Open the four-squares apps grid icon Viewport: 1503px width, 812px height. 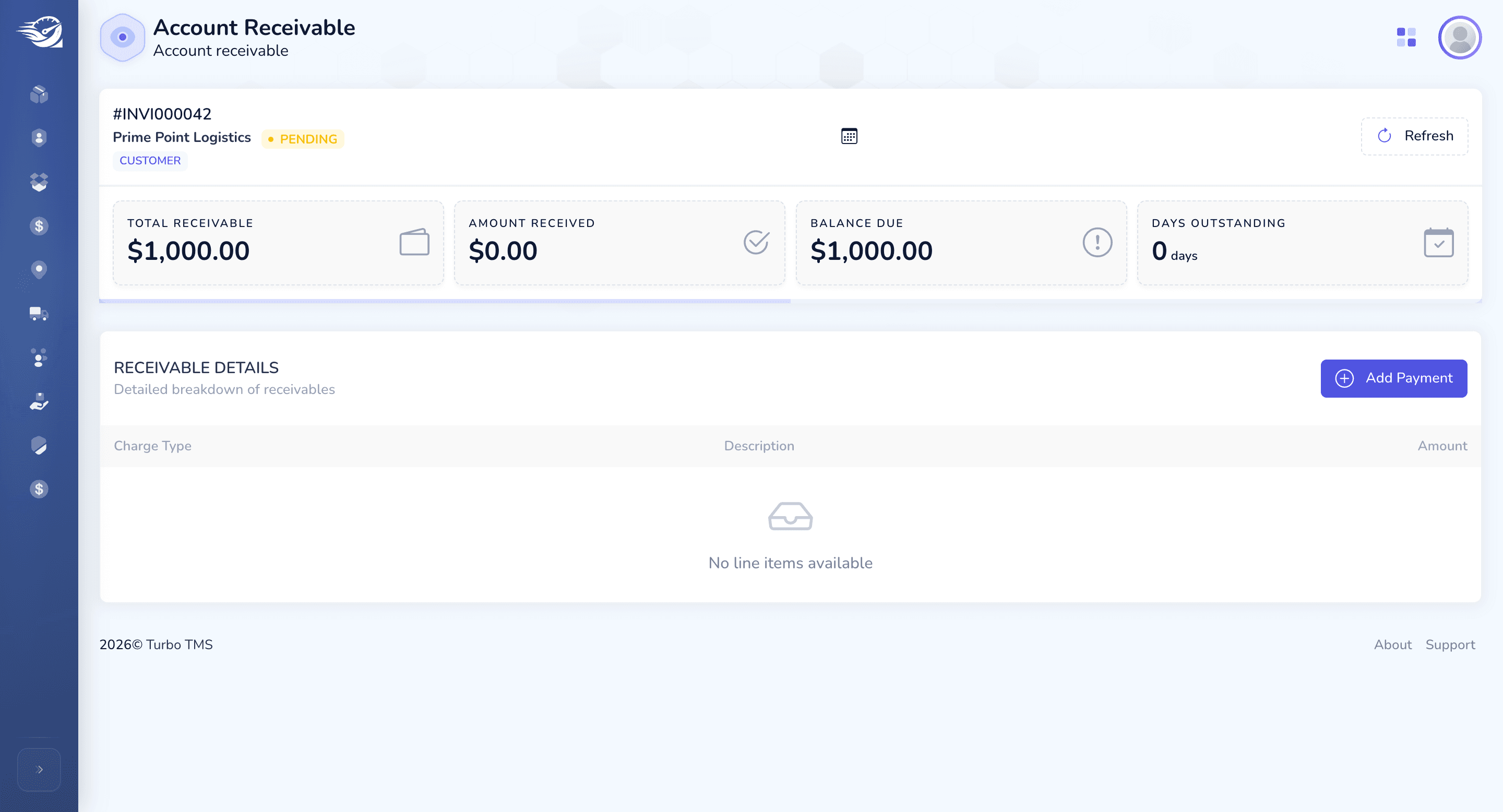tap(1406, 38)
